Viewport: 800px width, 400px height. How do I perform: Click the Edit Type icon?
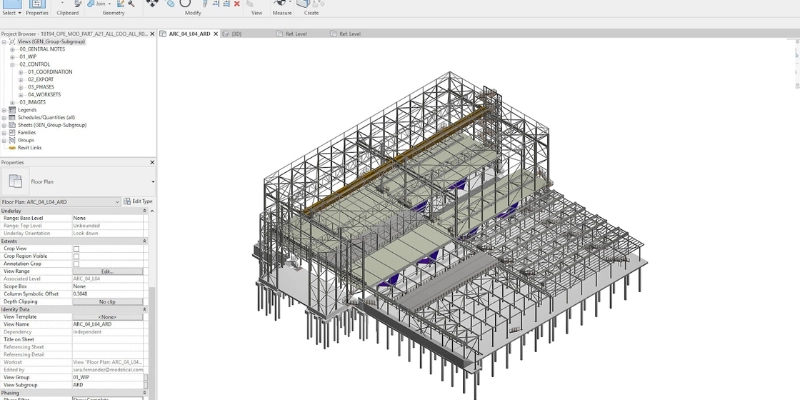point(127,202)
